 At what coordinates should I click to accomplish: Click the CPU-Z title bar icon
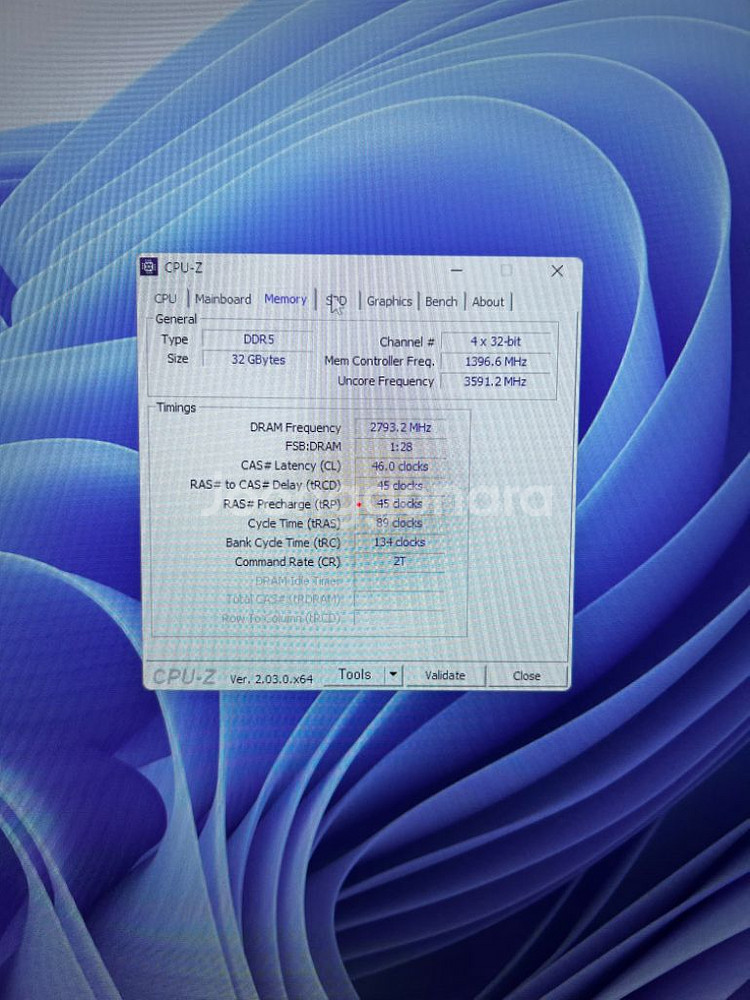(x=149, y=267)
